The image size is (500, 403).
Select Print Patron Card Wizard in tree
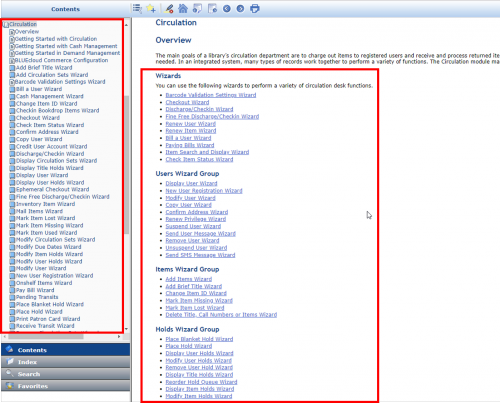[x=48, y=319]
